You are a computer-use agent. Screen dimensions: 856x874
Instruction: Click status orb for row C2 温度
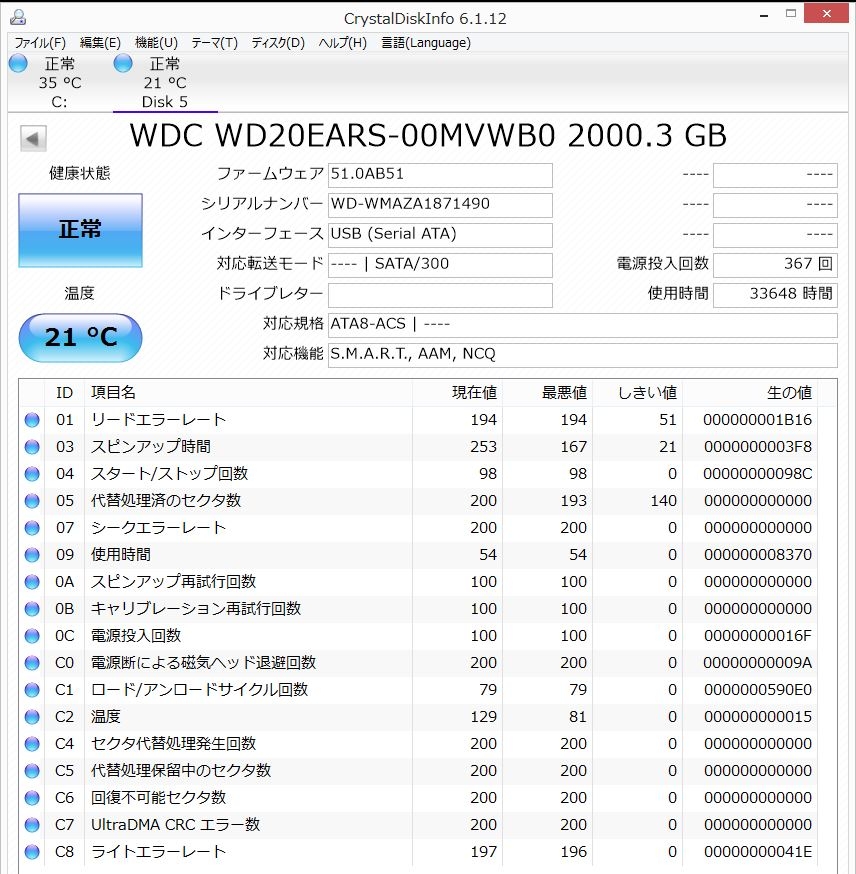[32, 716]
